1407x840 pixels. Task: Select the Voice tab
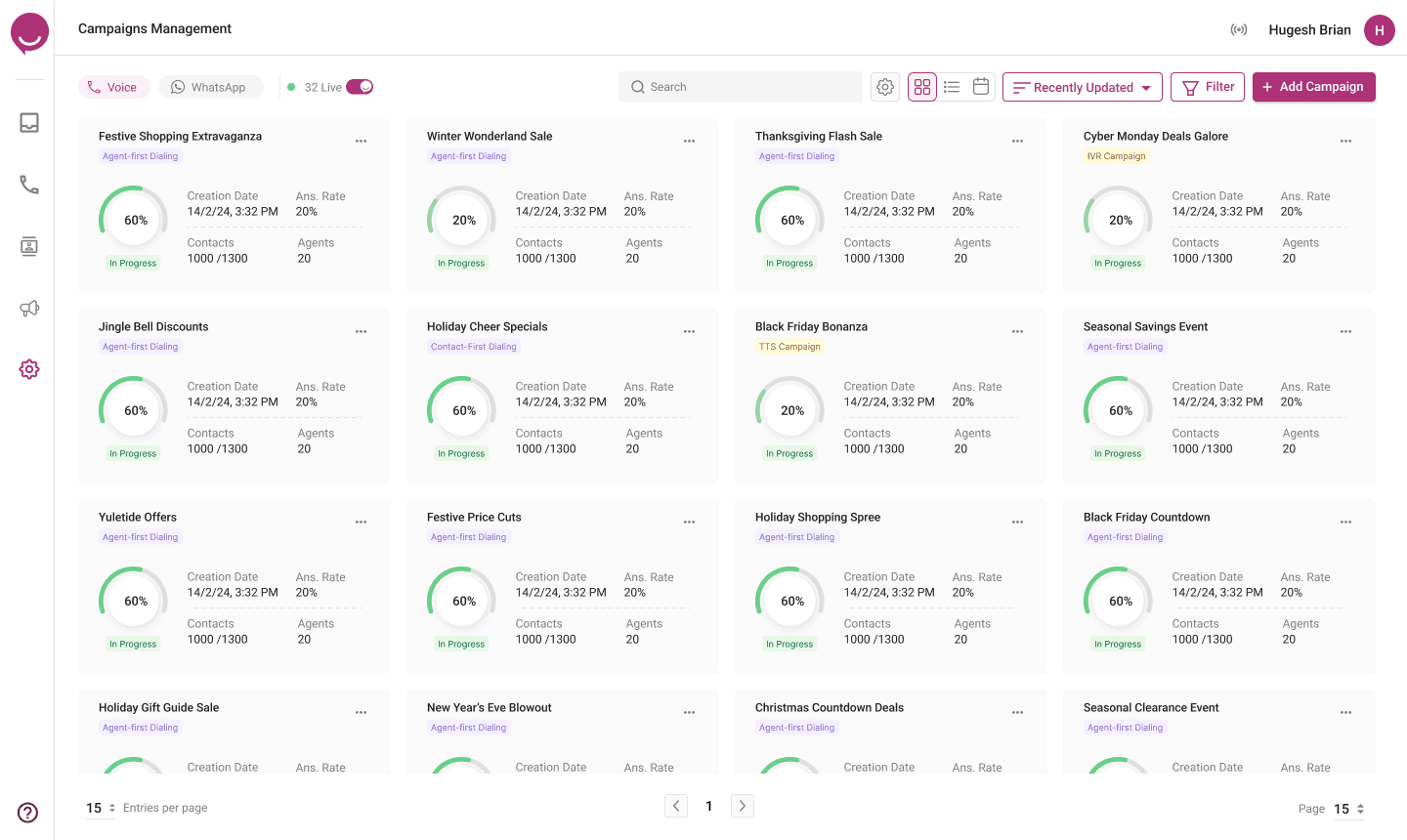[x=113, y=87]
